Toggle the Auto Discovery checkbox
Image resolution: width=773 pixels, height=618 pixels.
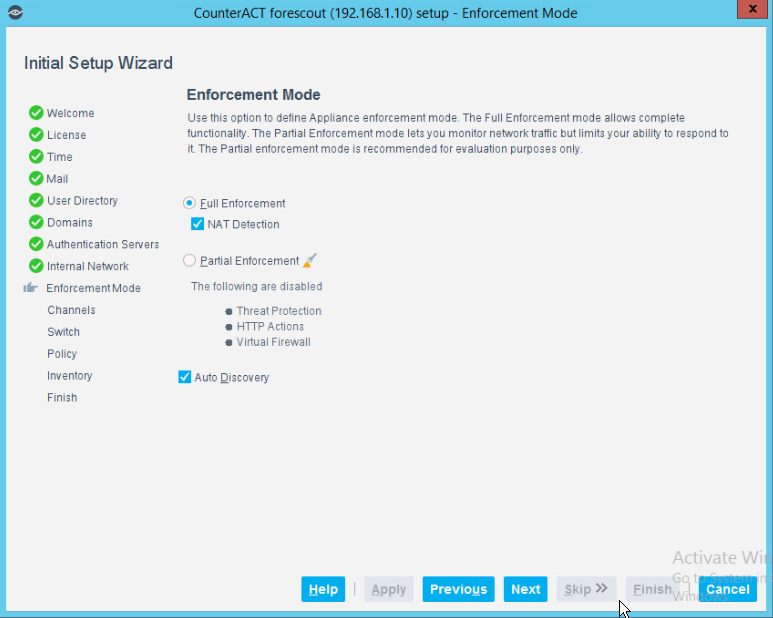click(x=184, y=377)
